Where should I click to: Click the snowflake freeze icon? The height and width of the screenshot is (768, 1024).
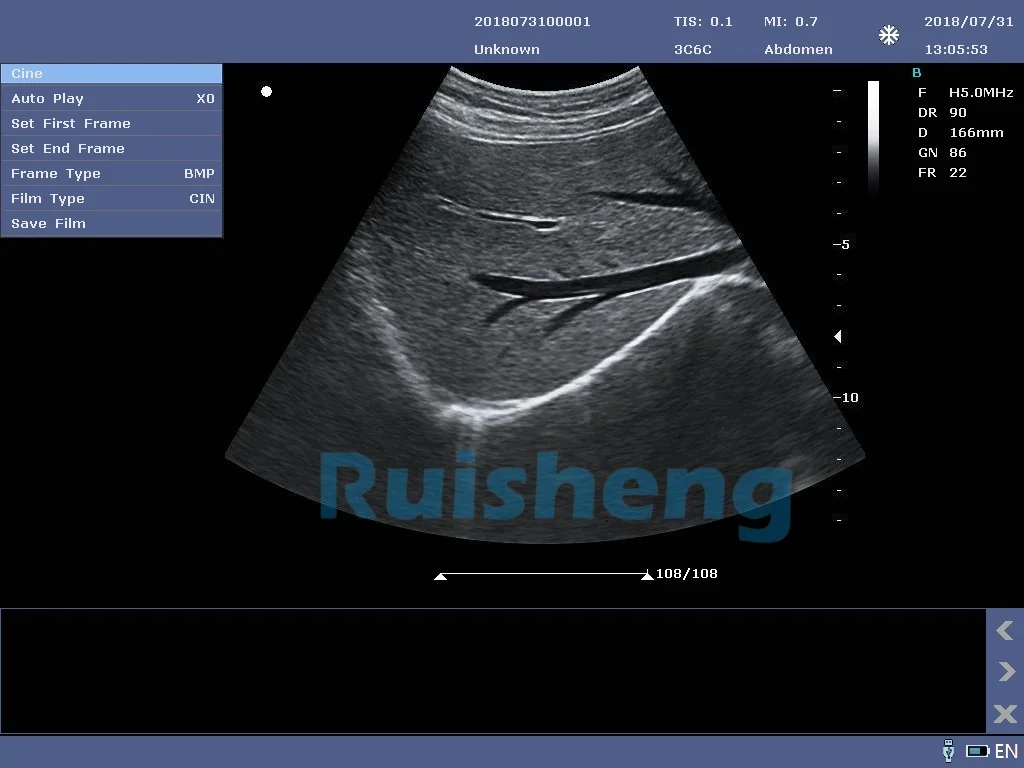click(888, 36)
